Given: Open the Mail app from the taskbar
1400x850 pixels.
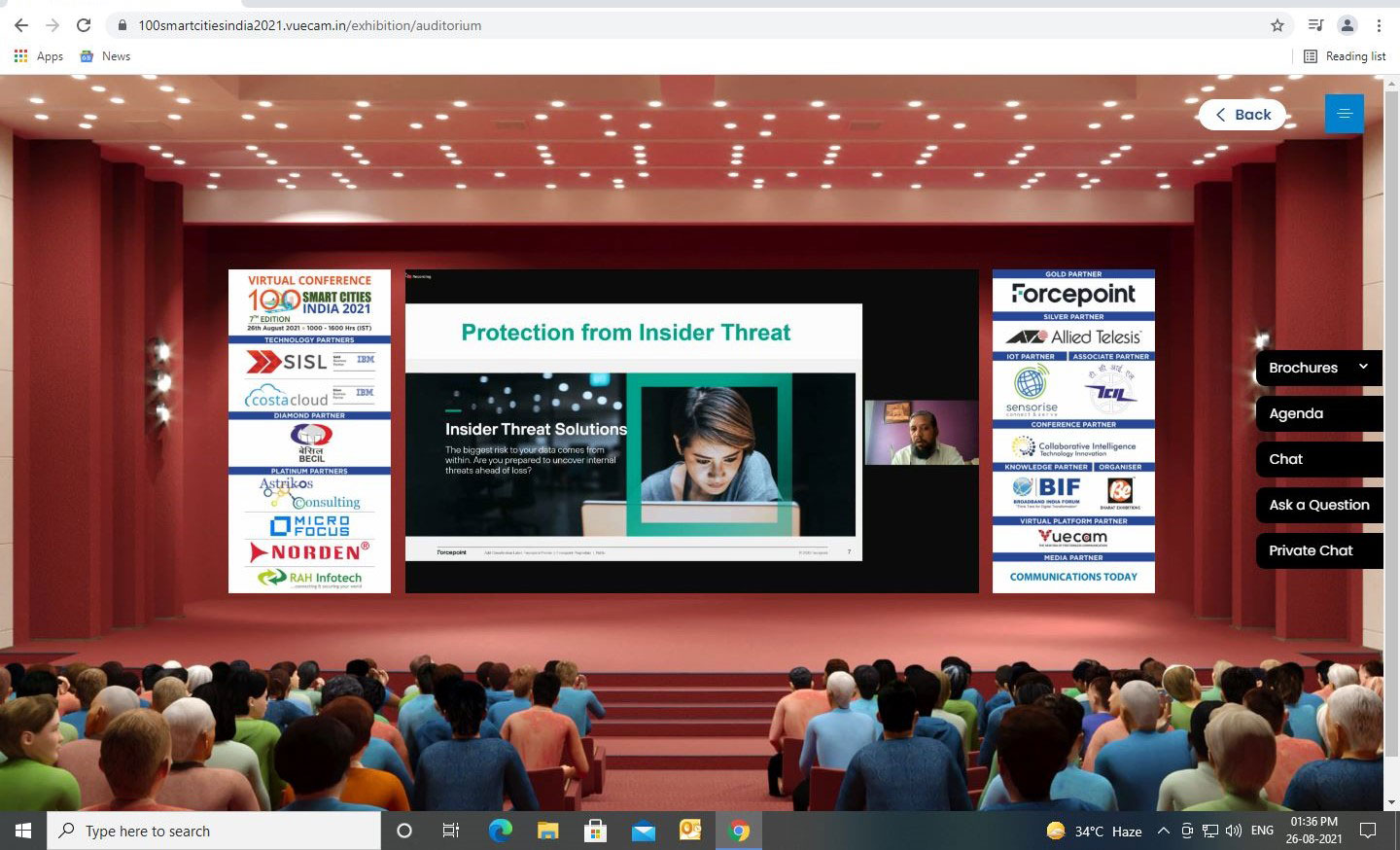Looking at the screenshot, I should [x=643, y=831].
